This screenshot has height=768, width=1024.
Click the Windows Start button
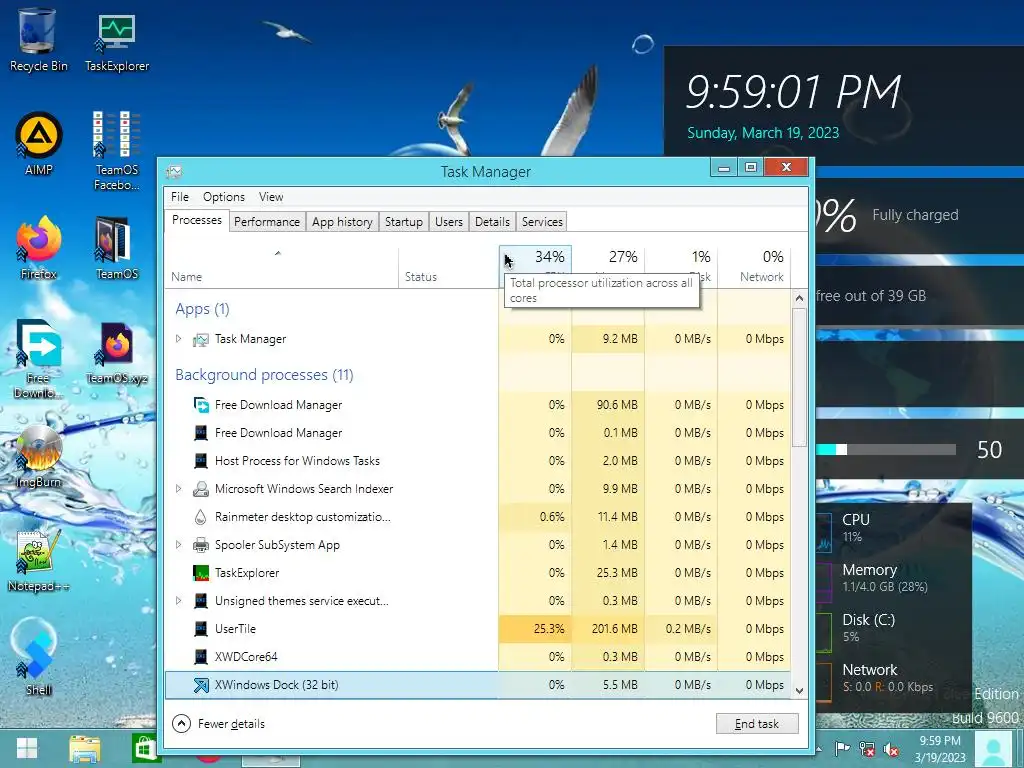click(x=27, y=748)
